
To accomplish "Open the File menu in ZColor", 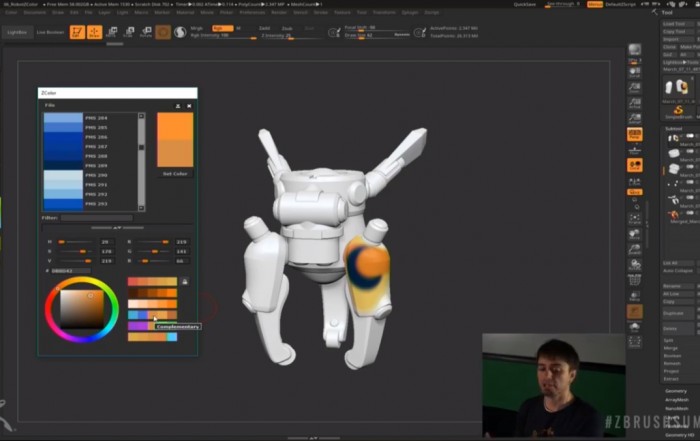I will 50,104.
